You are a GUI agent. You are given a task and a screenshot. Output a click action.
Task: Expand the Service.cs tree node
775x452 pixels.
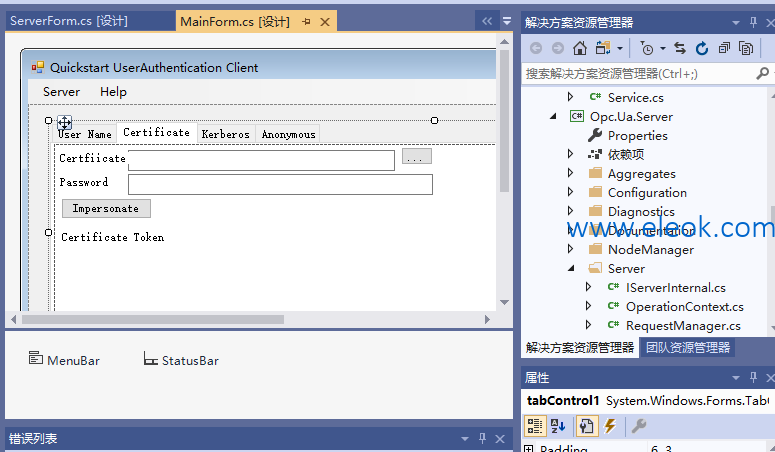pos(570,97)
